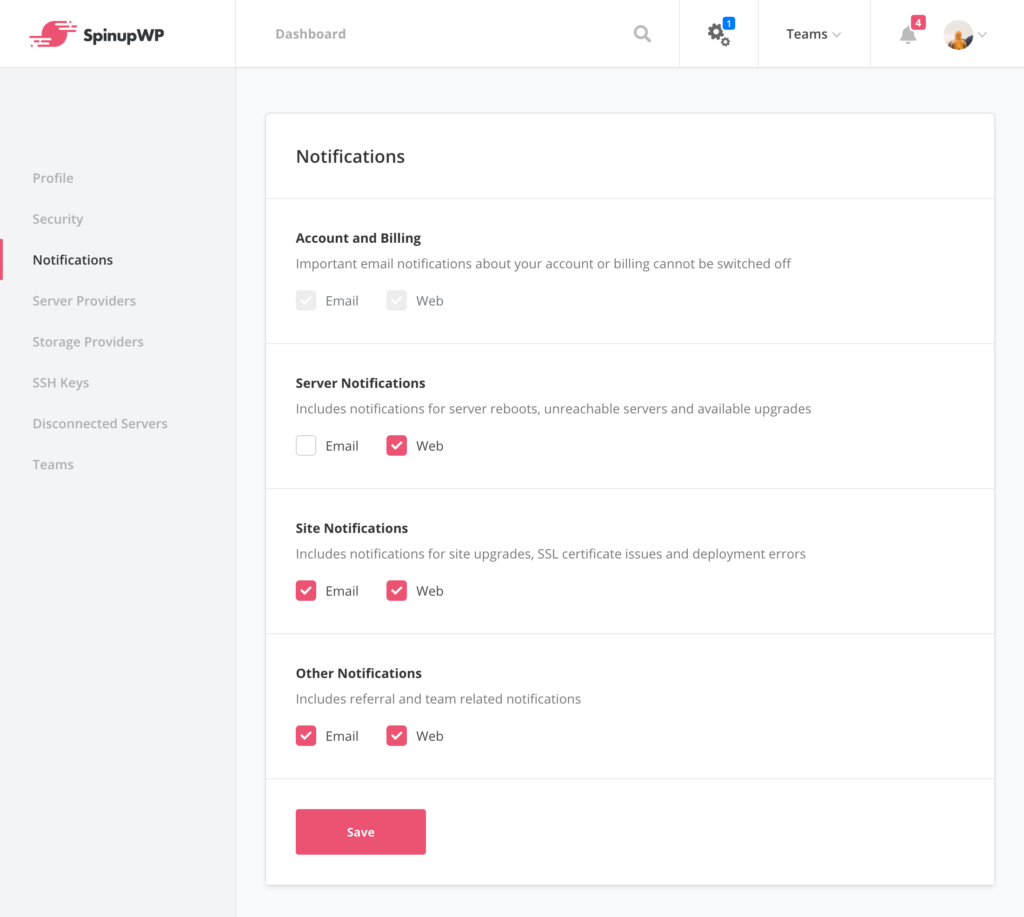
Task: Click the Notifications page heading
Action: click(x=350, y=157)
